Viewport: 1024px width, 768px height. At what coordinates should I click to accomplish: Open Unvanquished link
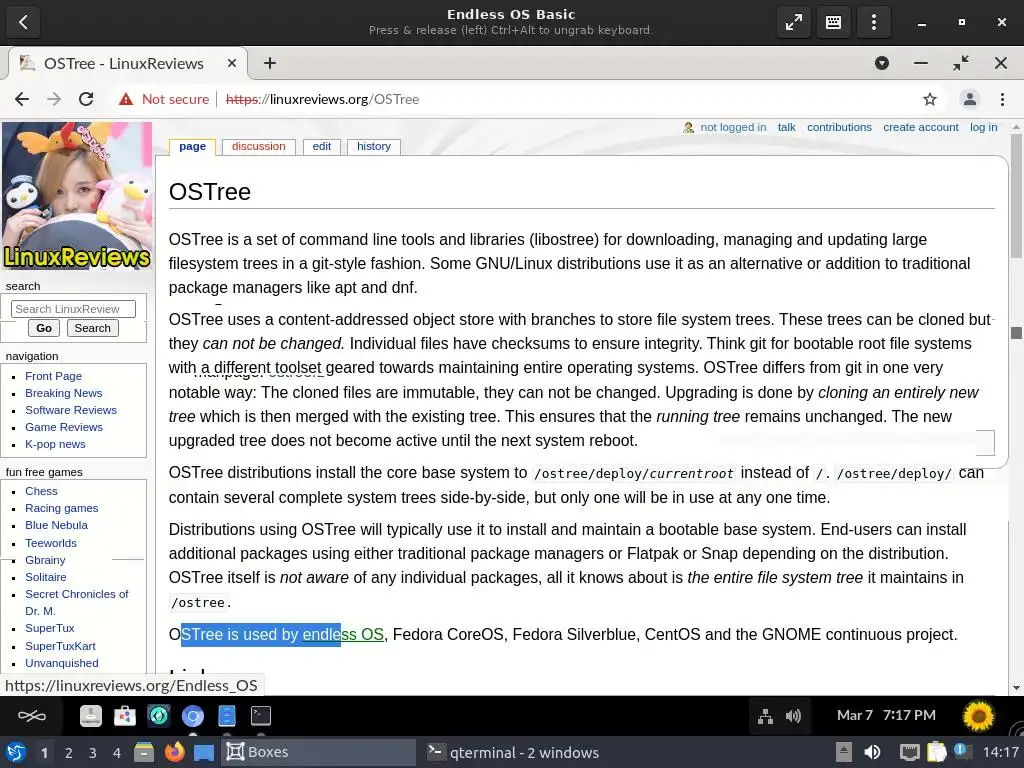(61, 663)
